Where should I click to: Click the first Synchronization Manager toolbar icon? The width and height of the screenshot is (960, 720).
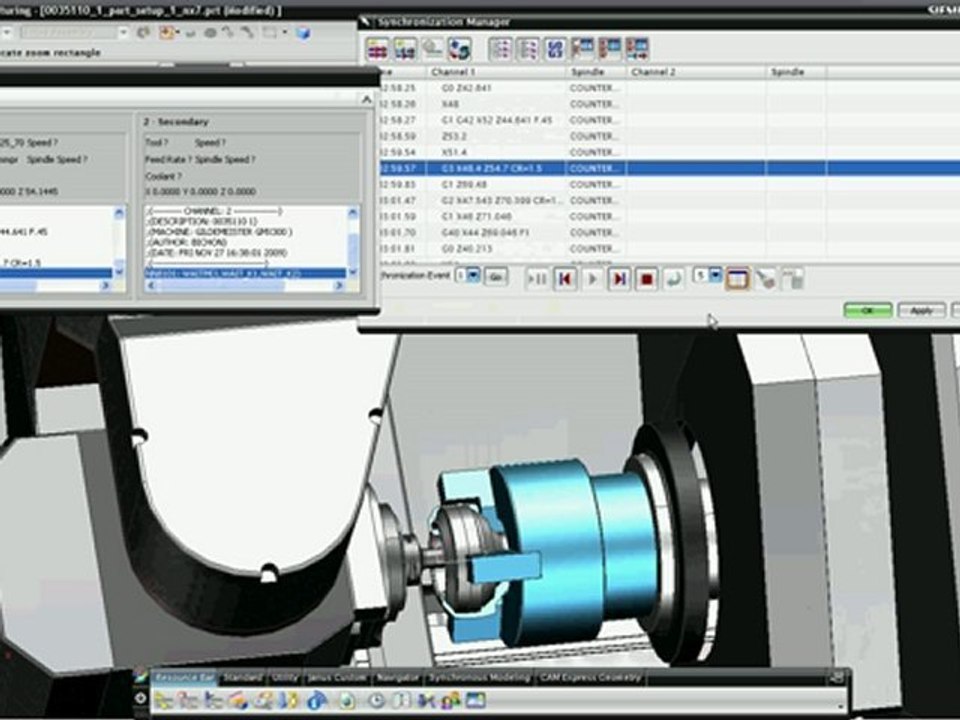[x=377, y=48]
